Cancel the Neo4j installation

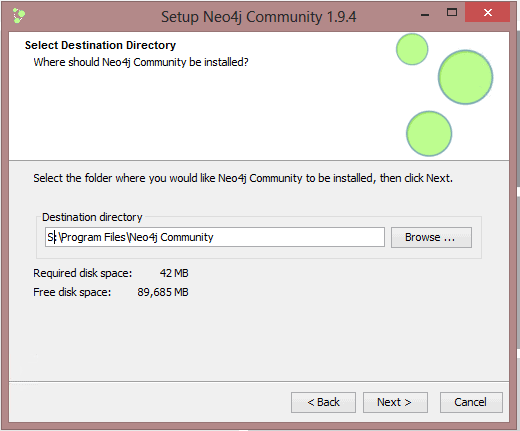pos(471,402)
